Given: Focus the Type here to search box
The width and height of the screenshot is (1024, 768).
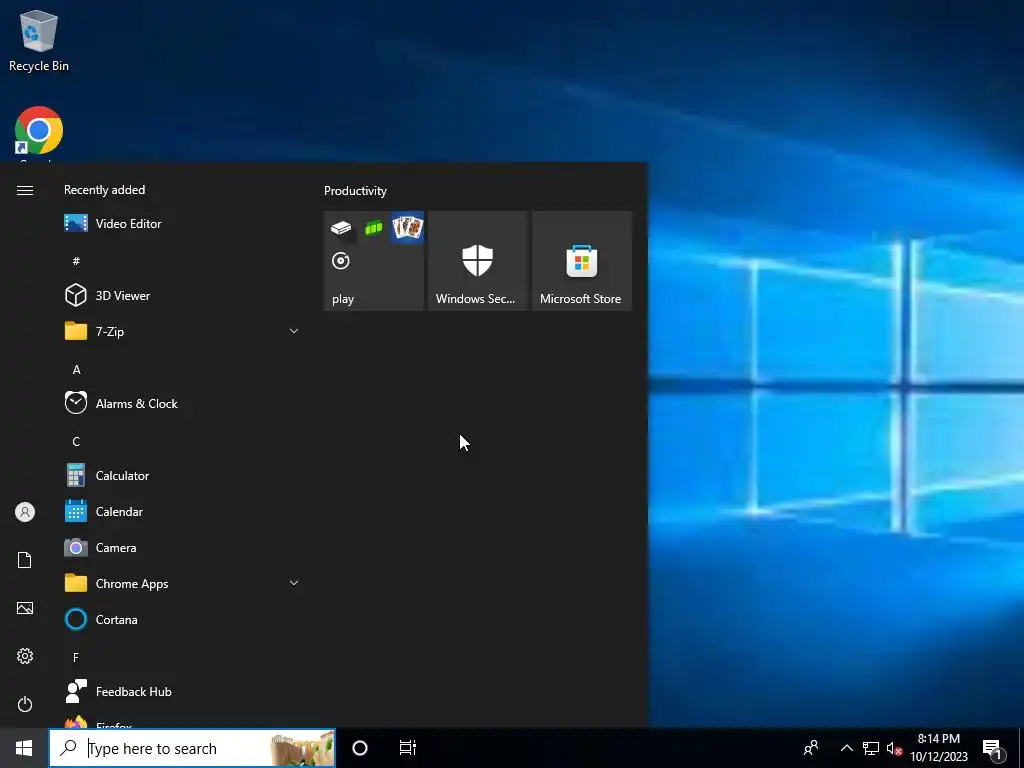Looking at the screenshot, I should click(x=192, y=748).
